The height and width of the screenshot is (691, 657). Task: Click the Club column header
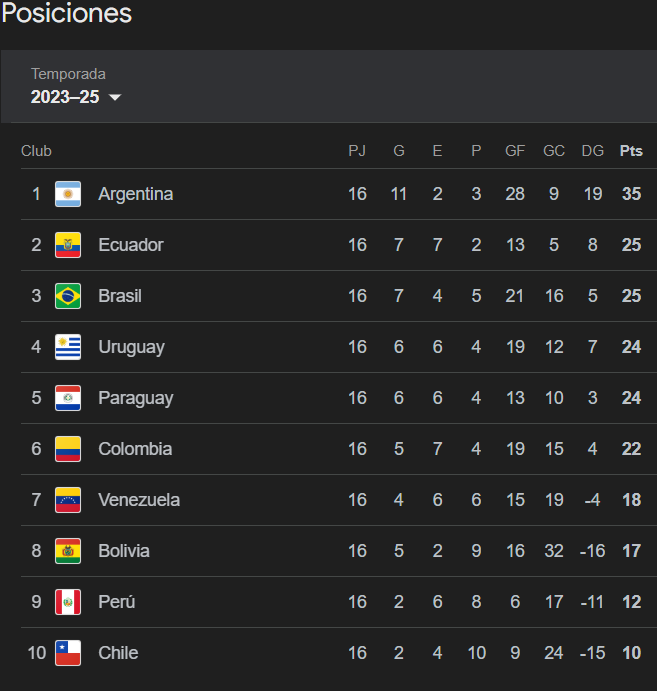tap(36, 151)
